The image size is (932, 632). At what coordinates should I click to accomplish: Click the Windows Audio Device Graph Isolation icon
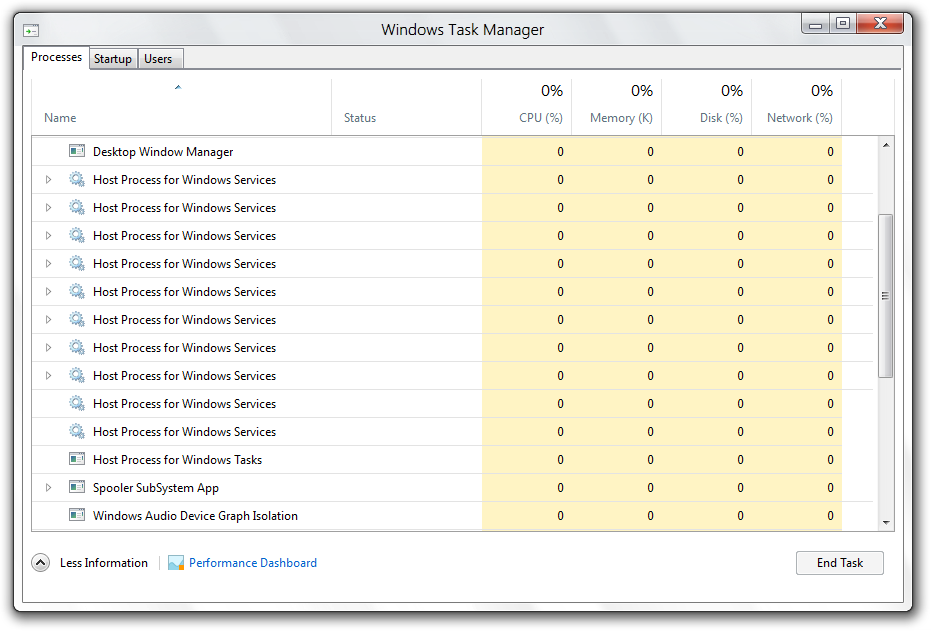(77, 515)
